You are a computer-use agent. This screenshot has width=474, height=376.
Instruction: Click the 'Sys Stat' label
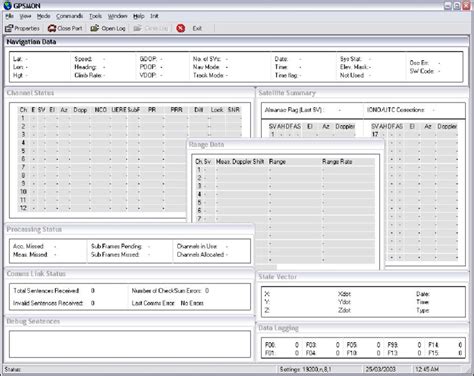coord(351,59)
